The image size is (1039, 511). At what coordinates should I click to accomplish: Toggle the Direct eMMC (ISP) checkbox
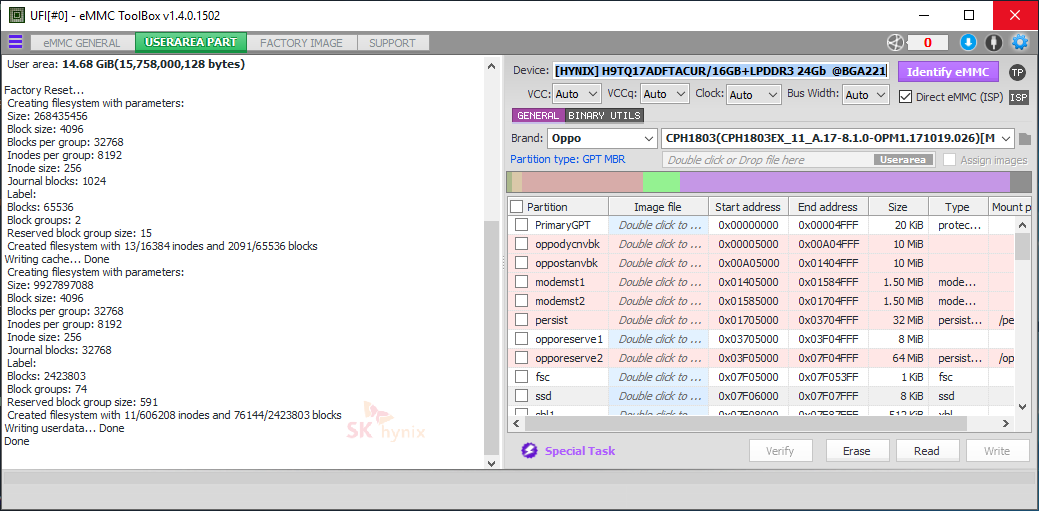point(905,97)
